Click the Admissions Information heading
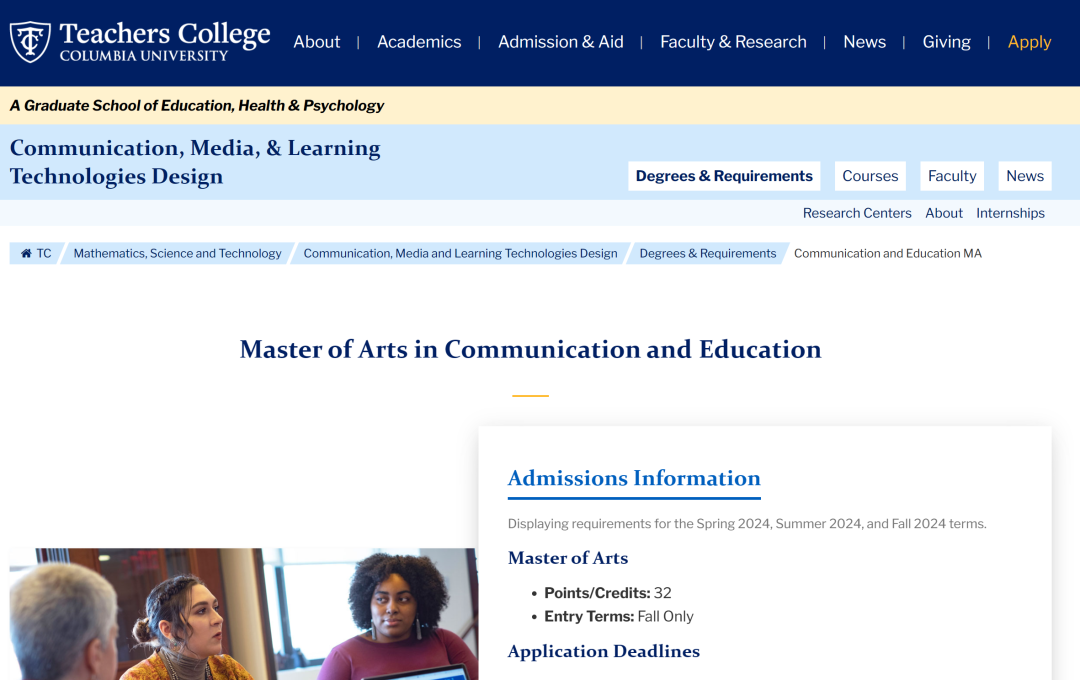The image size is (1080, 680). (634, 478)
